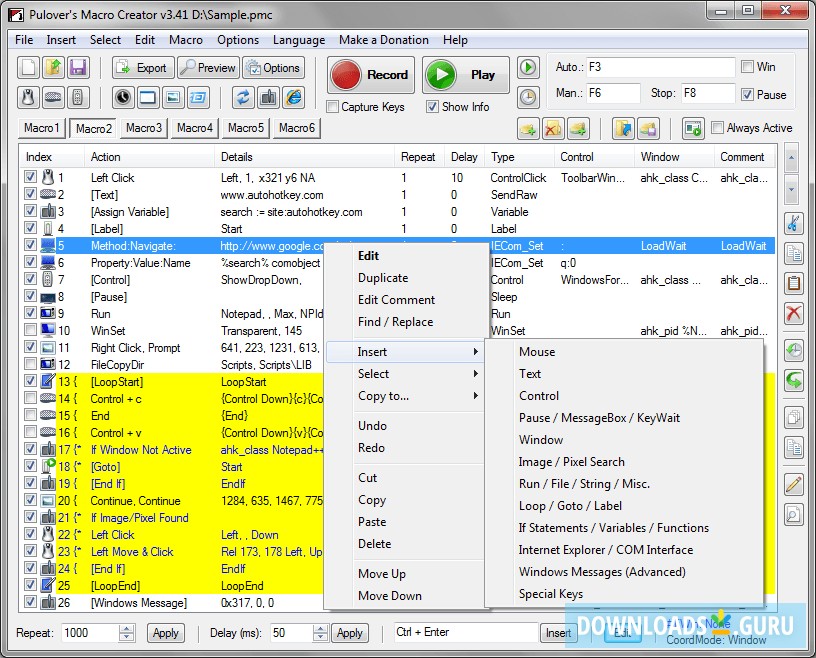Click the Save floppy disk icon
The height and width of the screenshot is (658, 816).
[78, 68]
